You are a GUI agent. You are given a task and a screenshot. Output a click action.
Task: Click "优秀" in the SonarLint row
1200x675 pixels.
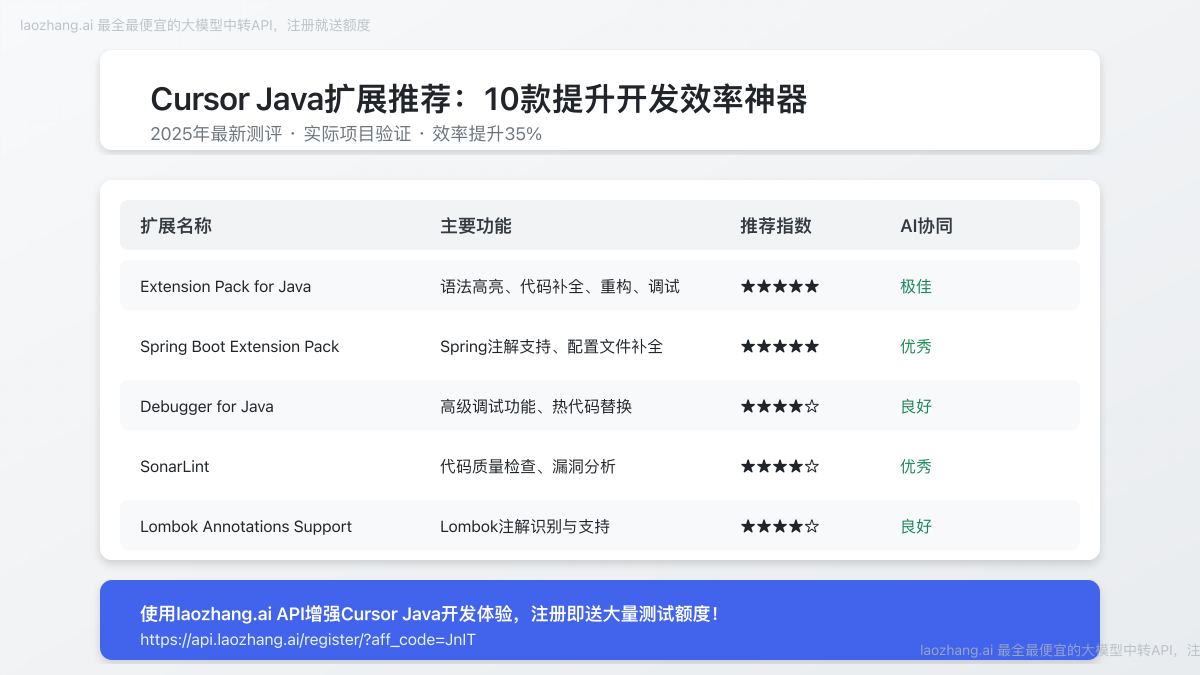tap(916, 466)
